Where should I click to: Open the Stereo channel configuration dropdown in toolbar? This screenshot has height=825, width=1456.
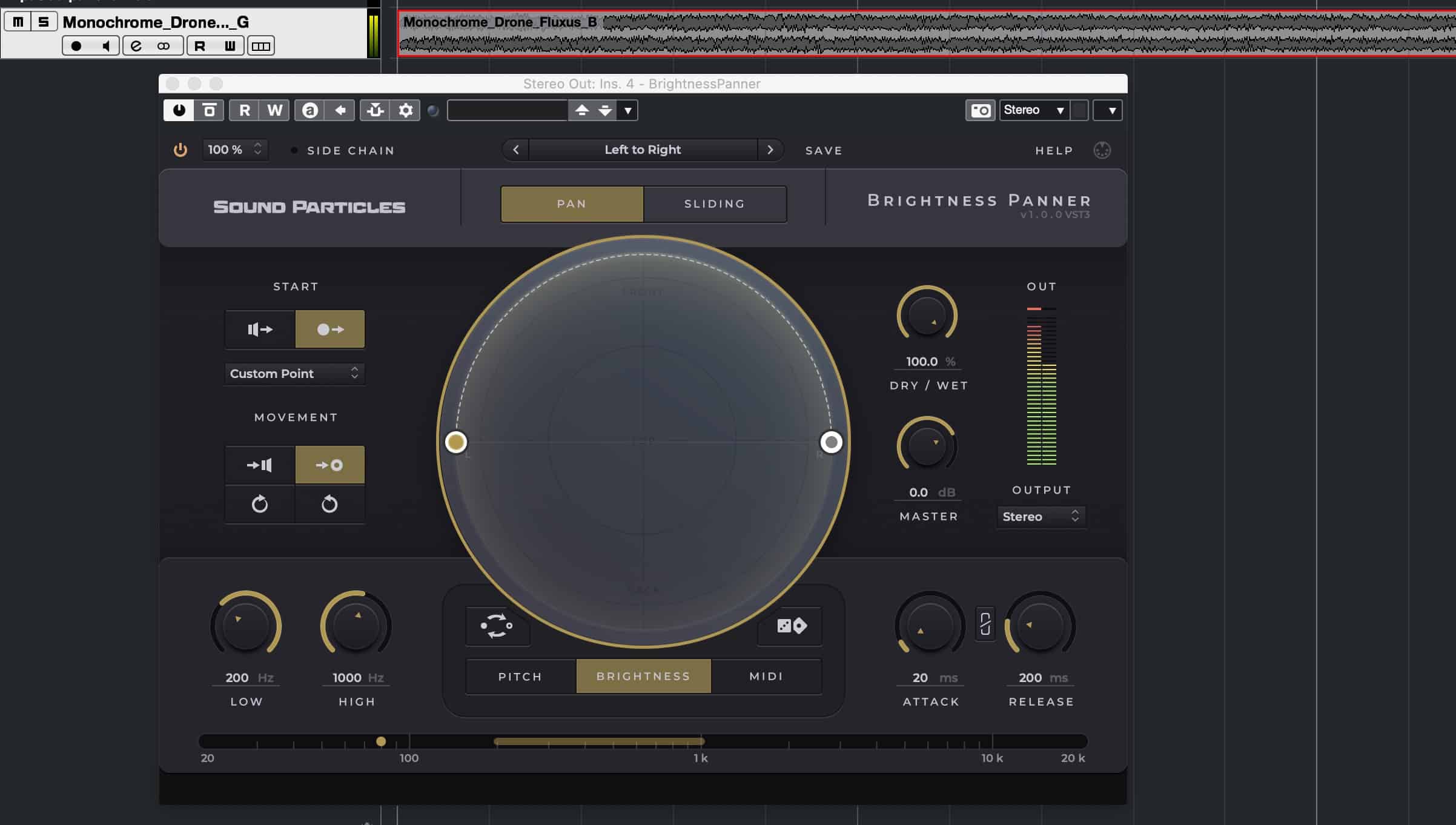pyautogui.click(x=1034, y=110)
